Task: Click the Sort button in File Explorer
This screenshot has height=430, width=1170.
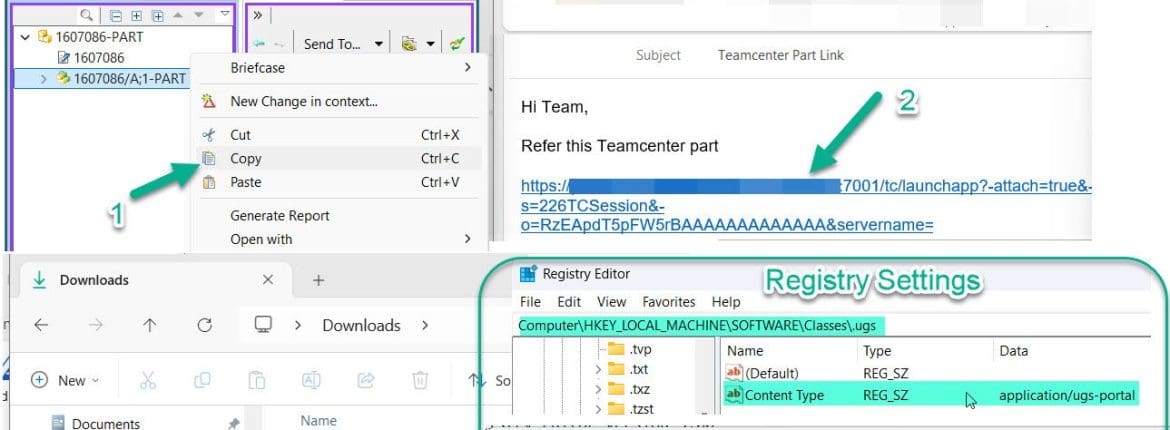Action: click(x=489, y=380)
